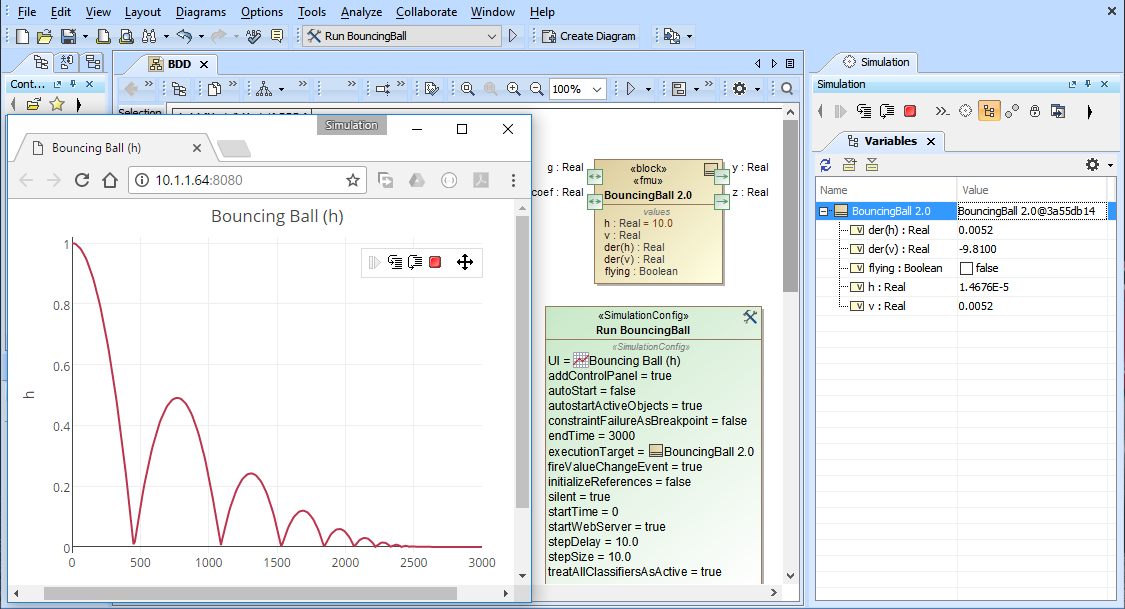The height and width of the screenshot is (609, 1125).
Task: Click Zoom In magnifier in diagram toolbar
Action: 514,89
